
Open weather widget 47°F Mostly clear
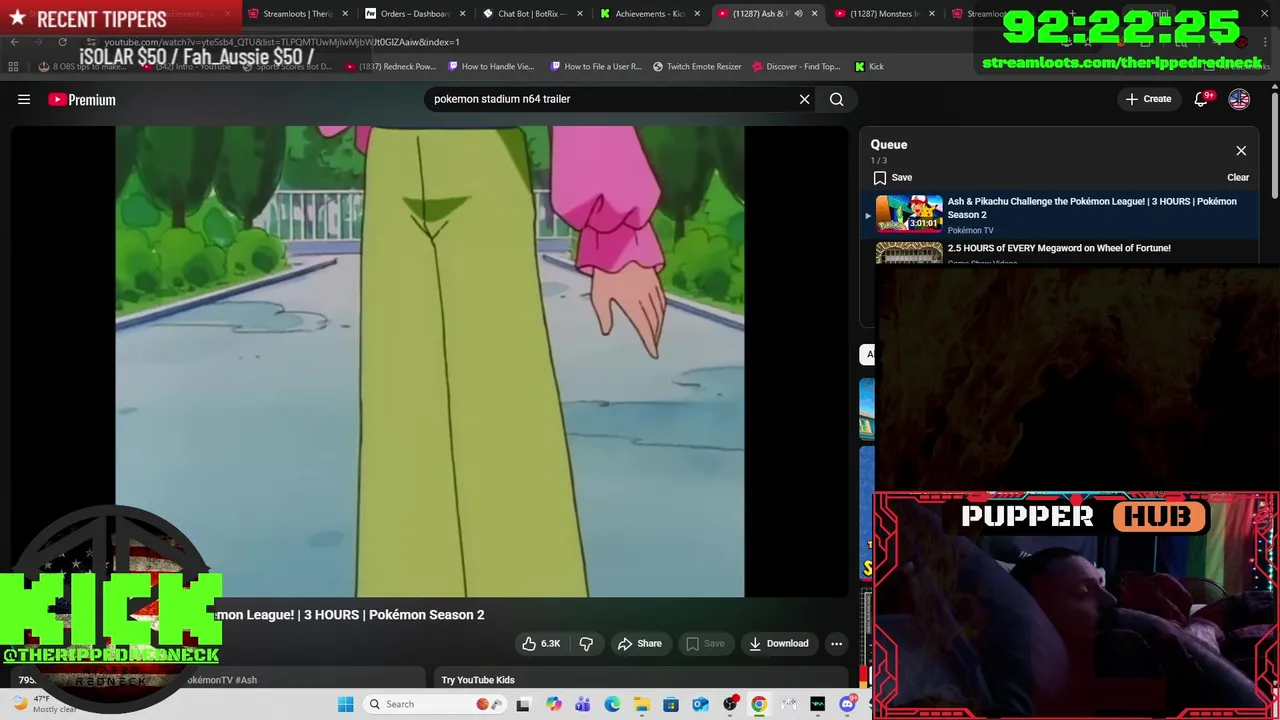coord(45,704)
